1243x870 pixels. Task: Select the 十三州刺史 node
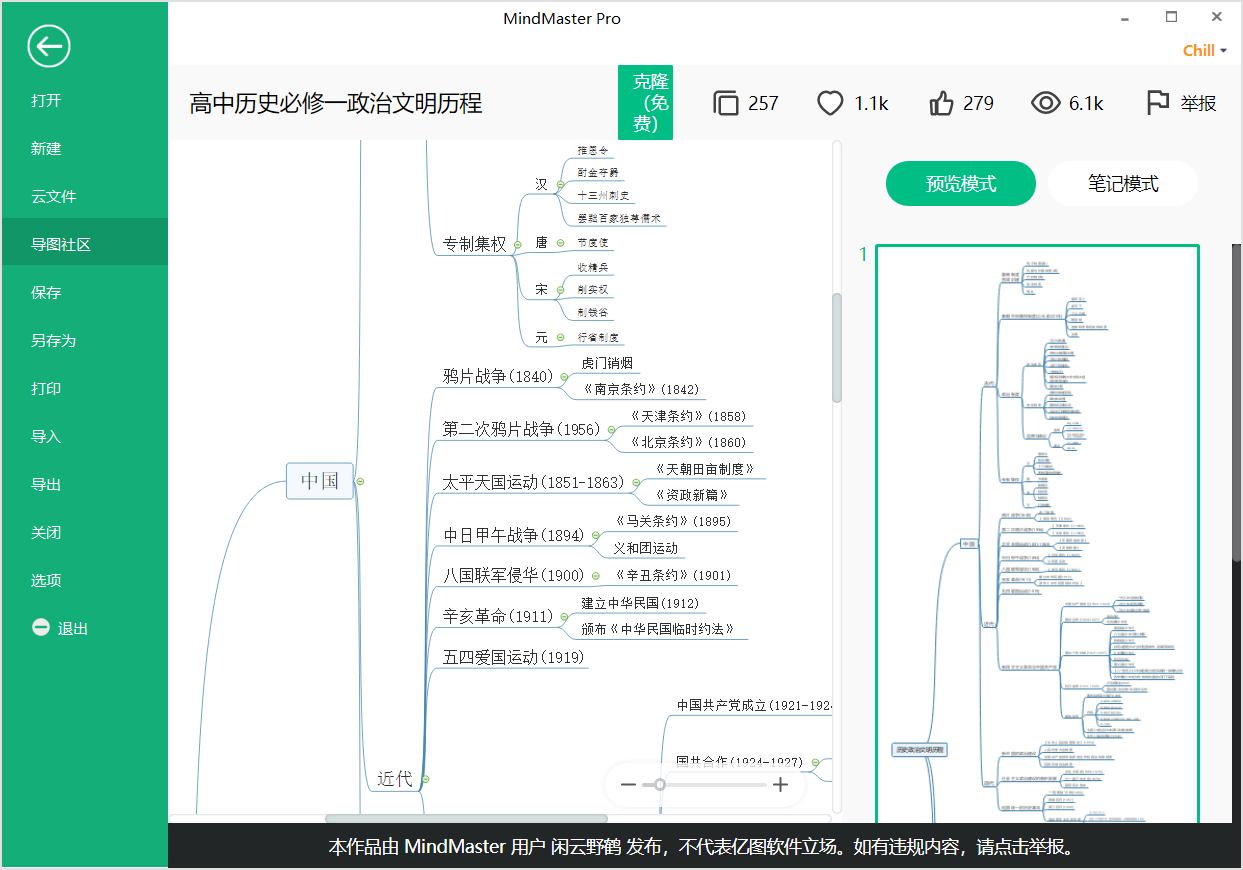click(604, 196)
